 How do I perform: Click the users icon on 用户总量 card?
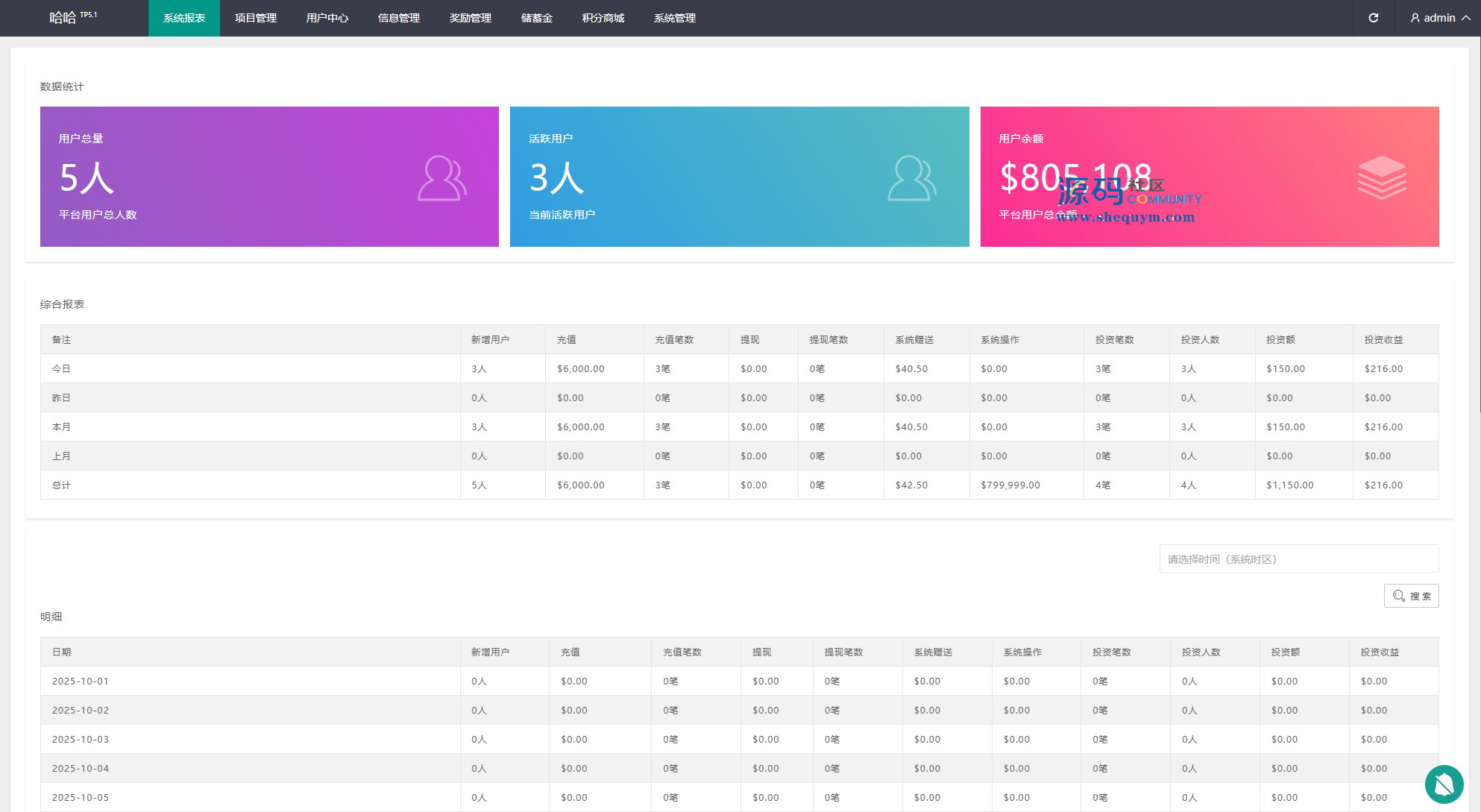[441, 178]
